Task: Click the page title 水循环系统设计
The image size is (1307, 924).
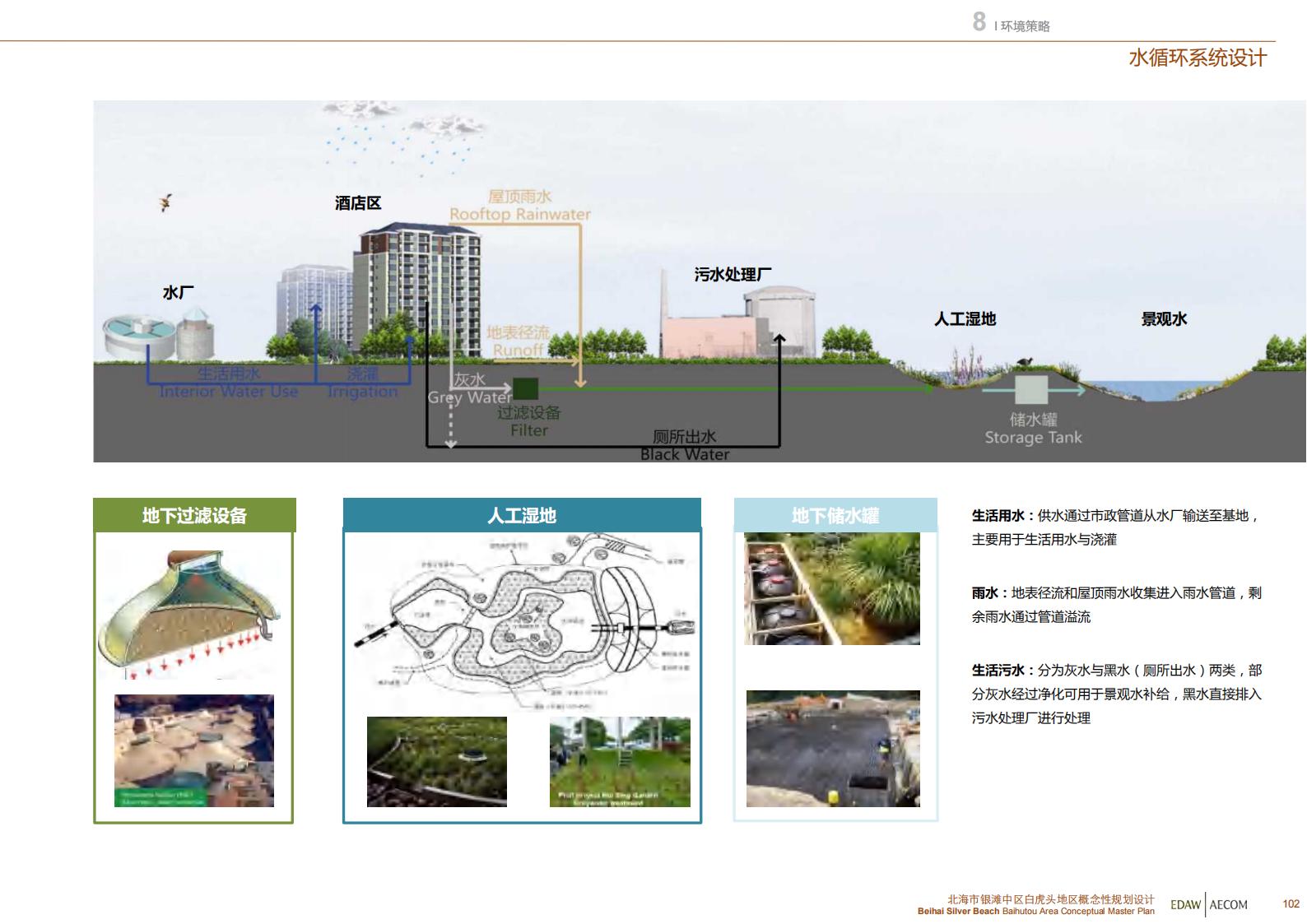Action: pos(1198,58)
